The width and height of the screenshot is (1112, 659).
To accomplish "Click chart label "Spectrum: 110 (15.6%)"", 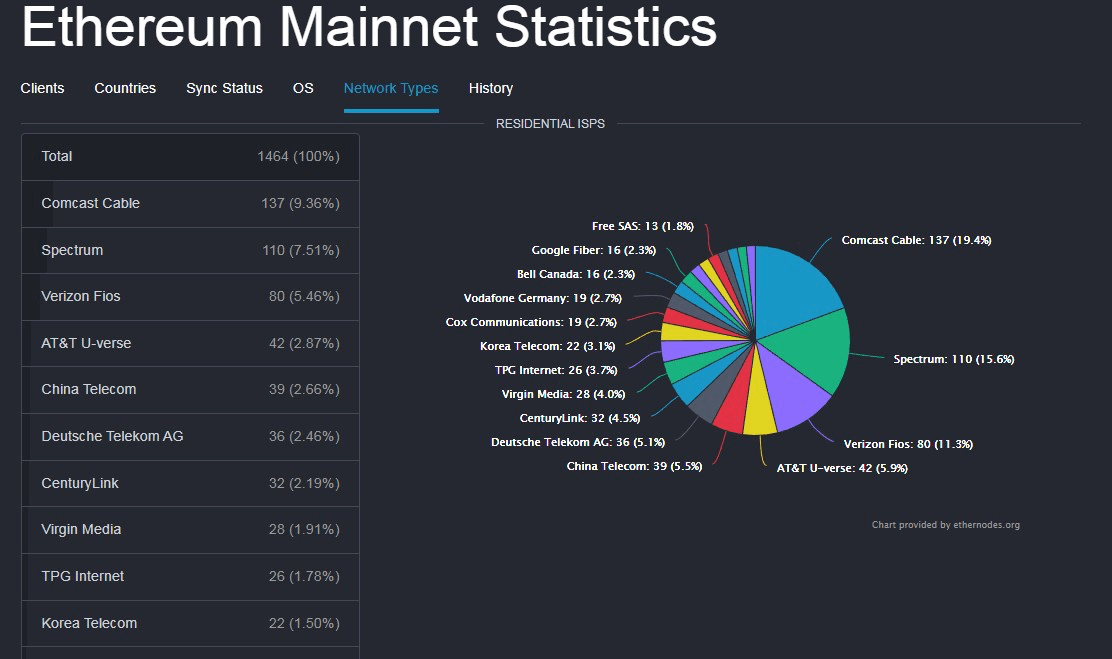I will pos(954,360).
